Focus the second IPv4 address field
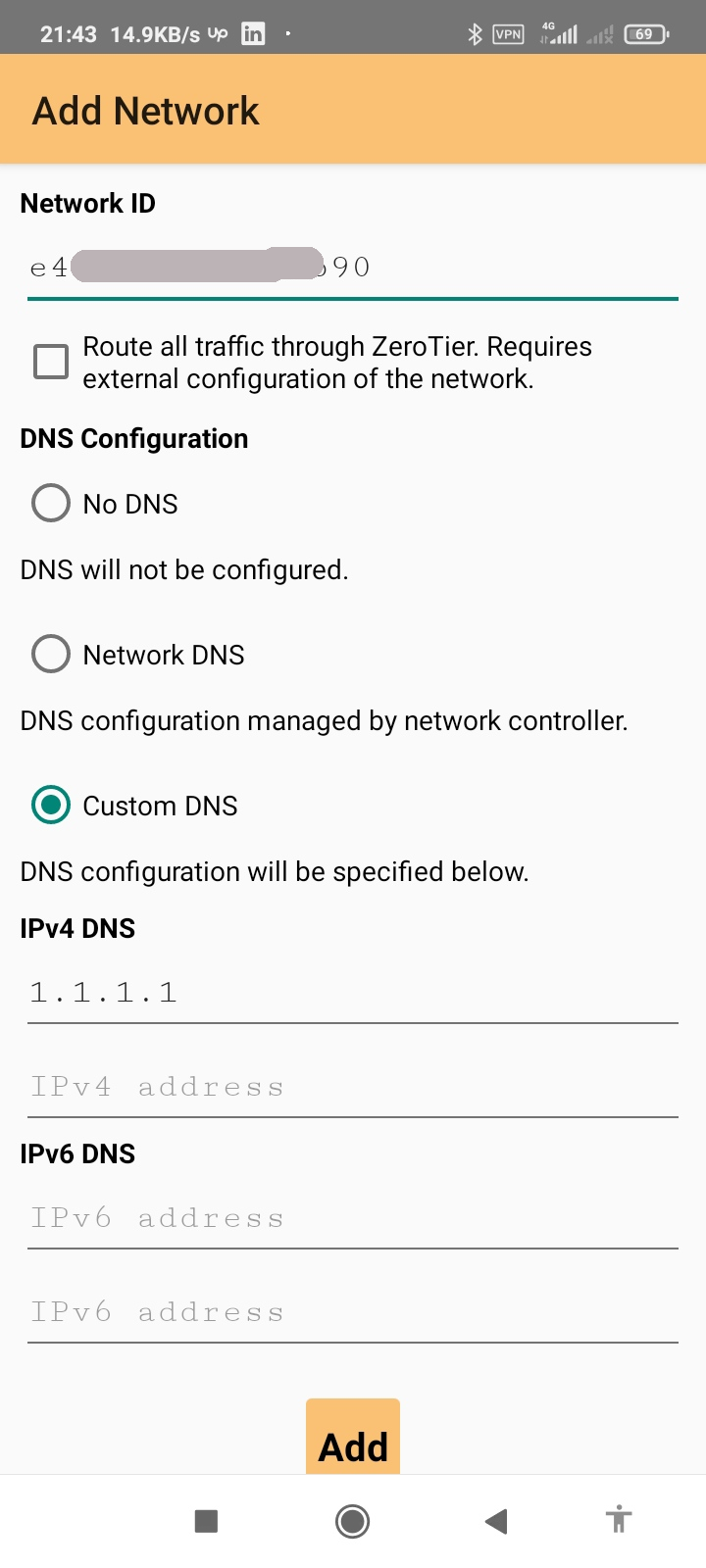The width and height of the screenshot is (706, 1568). pyautogui.click(x=353, y=1087)
